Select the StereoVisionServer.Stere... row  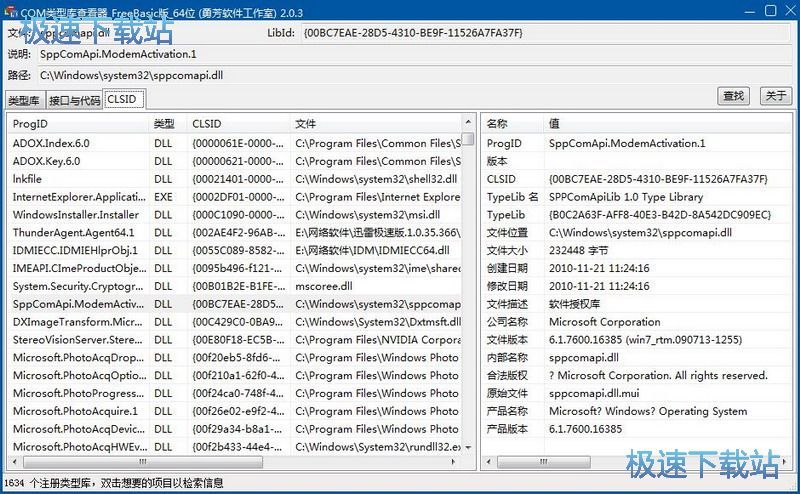pos(235,340)
